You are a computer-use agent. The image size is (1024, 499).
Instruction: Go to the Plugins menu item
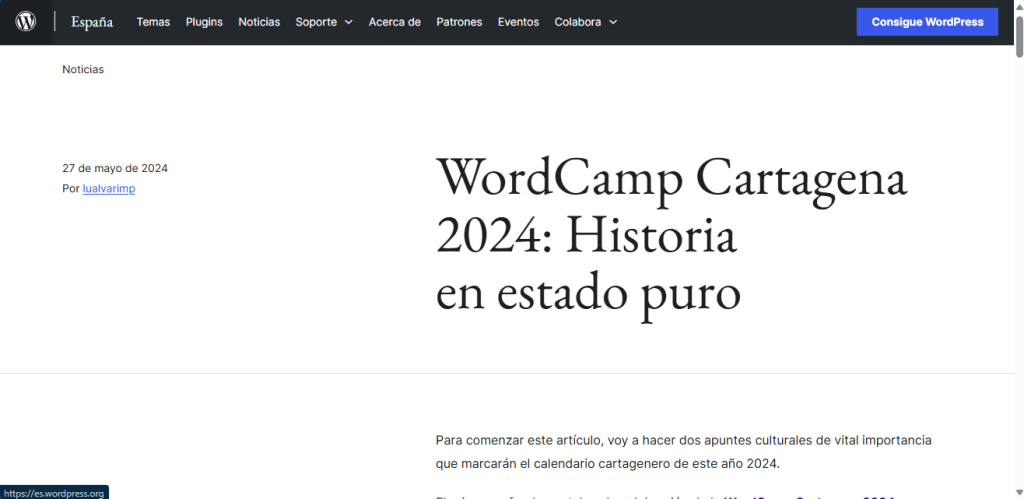coord(204,22)
